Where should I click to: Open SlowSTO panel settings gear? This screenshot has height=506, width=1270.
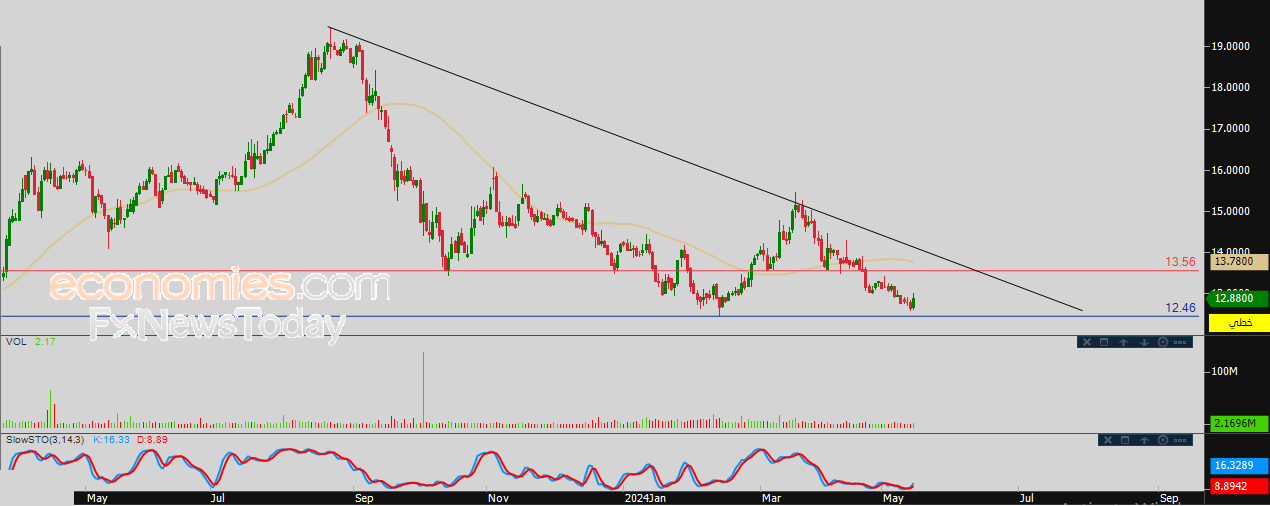pyautogui.click(x=1163, y=440)
